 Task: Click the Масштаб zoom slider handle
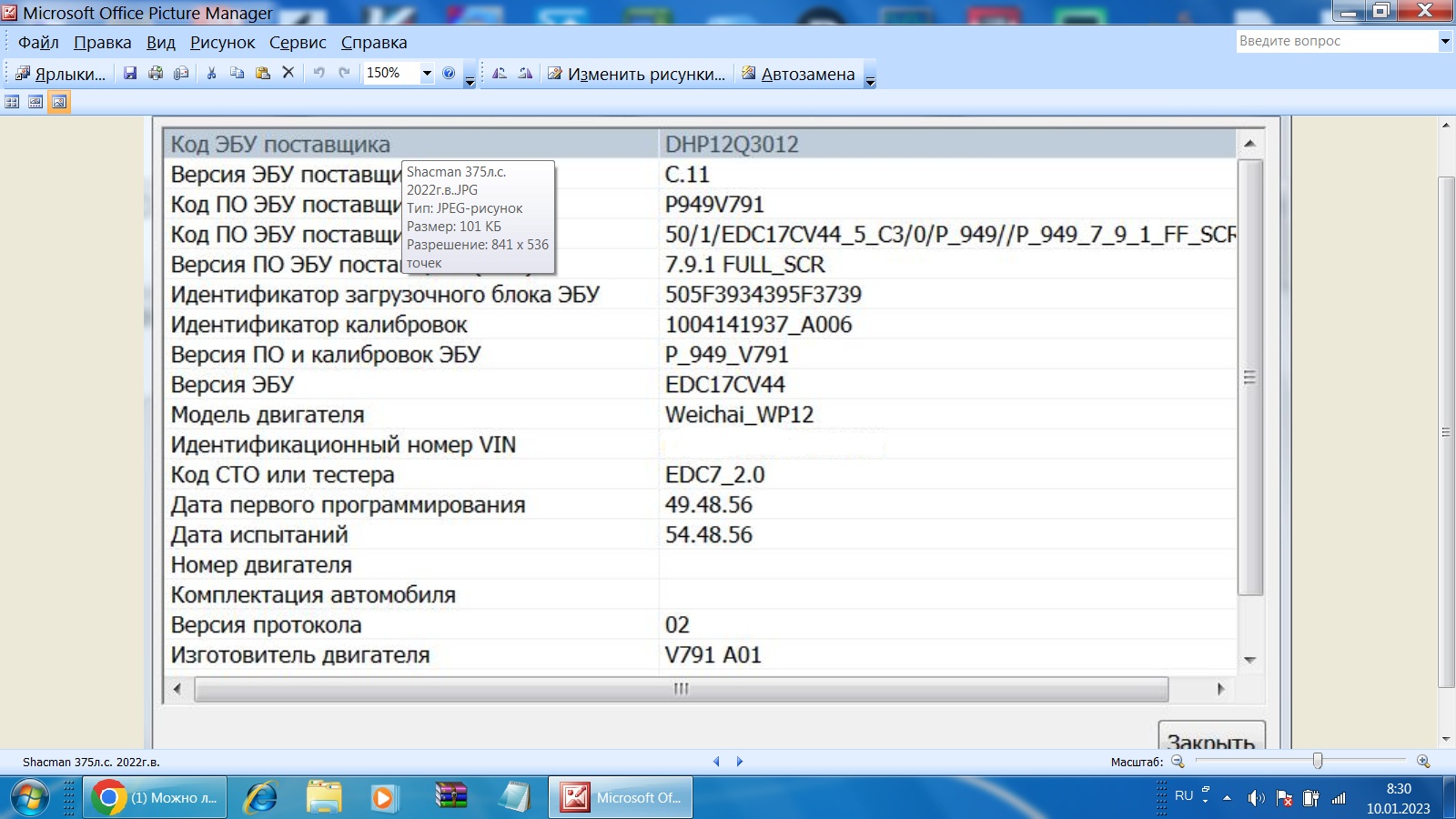[1317, 761]
